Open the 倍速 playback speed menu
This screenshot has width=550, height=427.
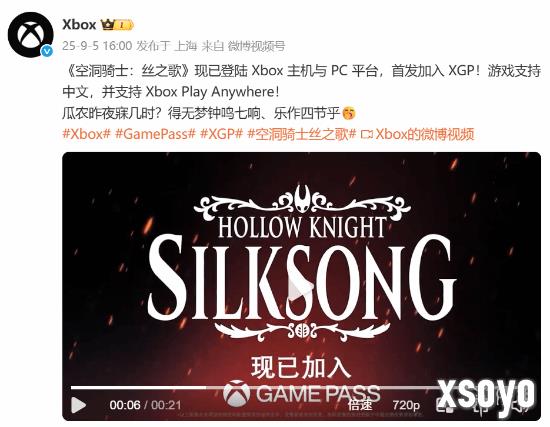coord(360,405)
